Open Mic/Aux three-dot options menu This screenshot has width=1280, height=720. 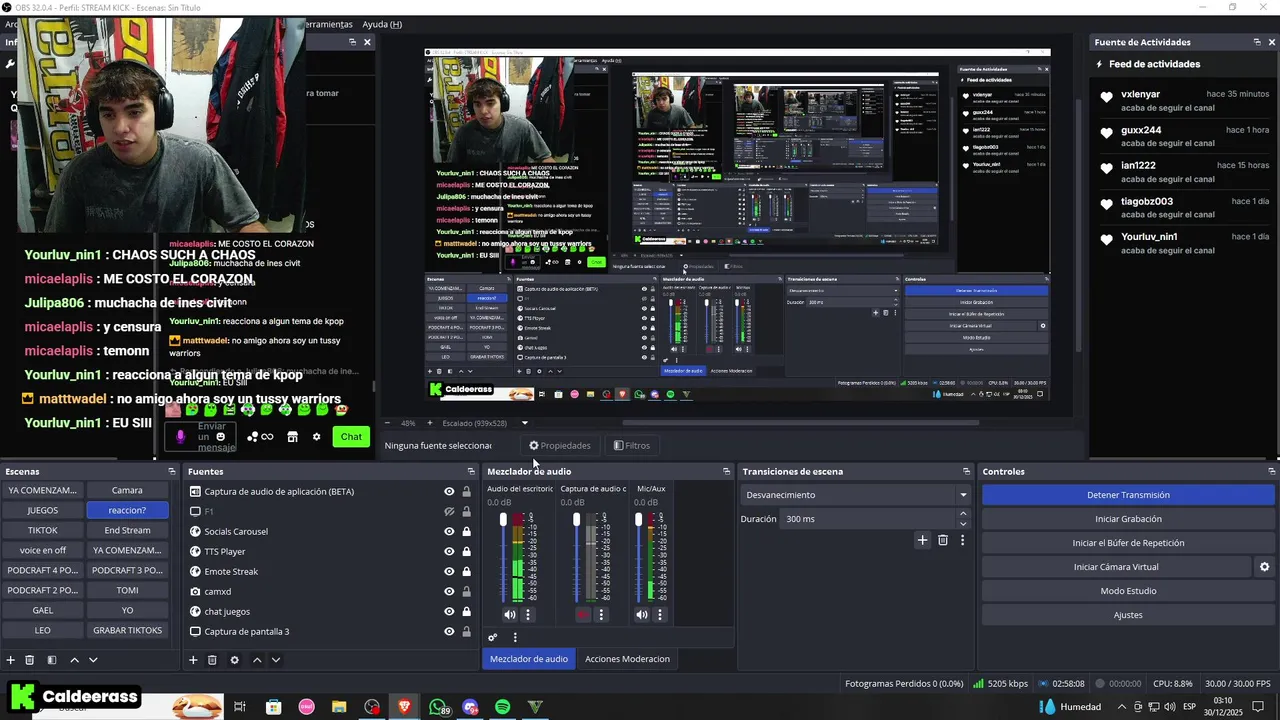coord(660,615)
